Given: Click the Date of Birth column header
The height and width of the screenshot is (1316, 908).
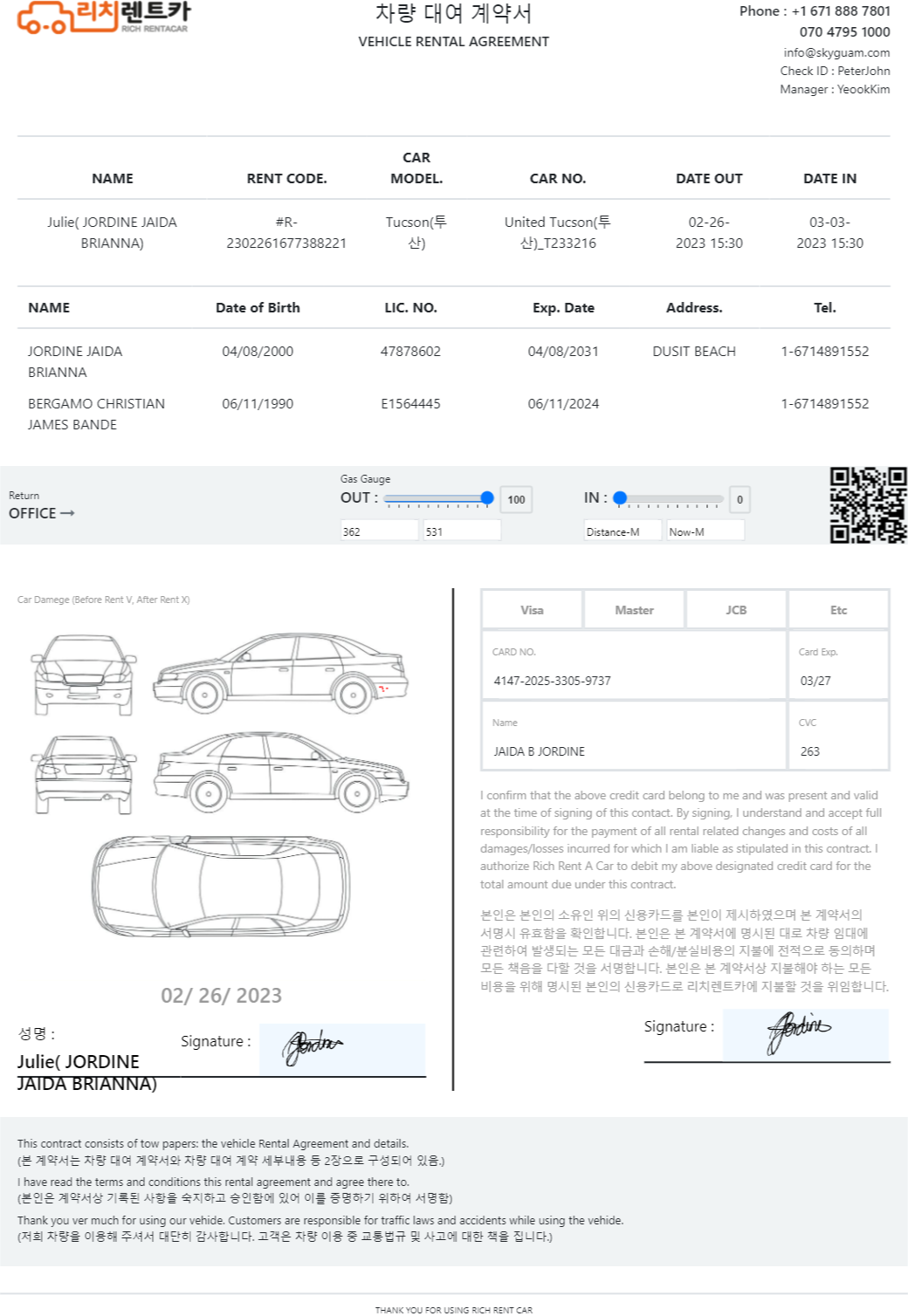Looking at the screenshot, I should coord(258,308).
